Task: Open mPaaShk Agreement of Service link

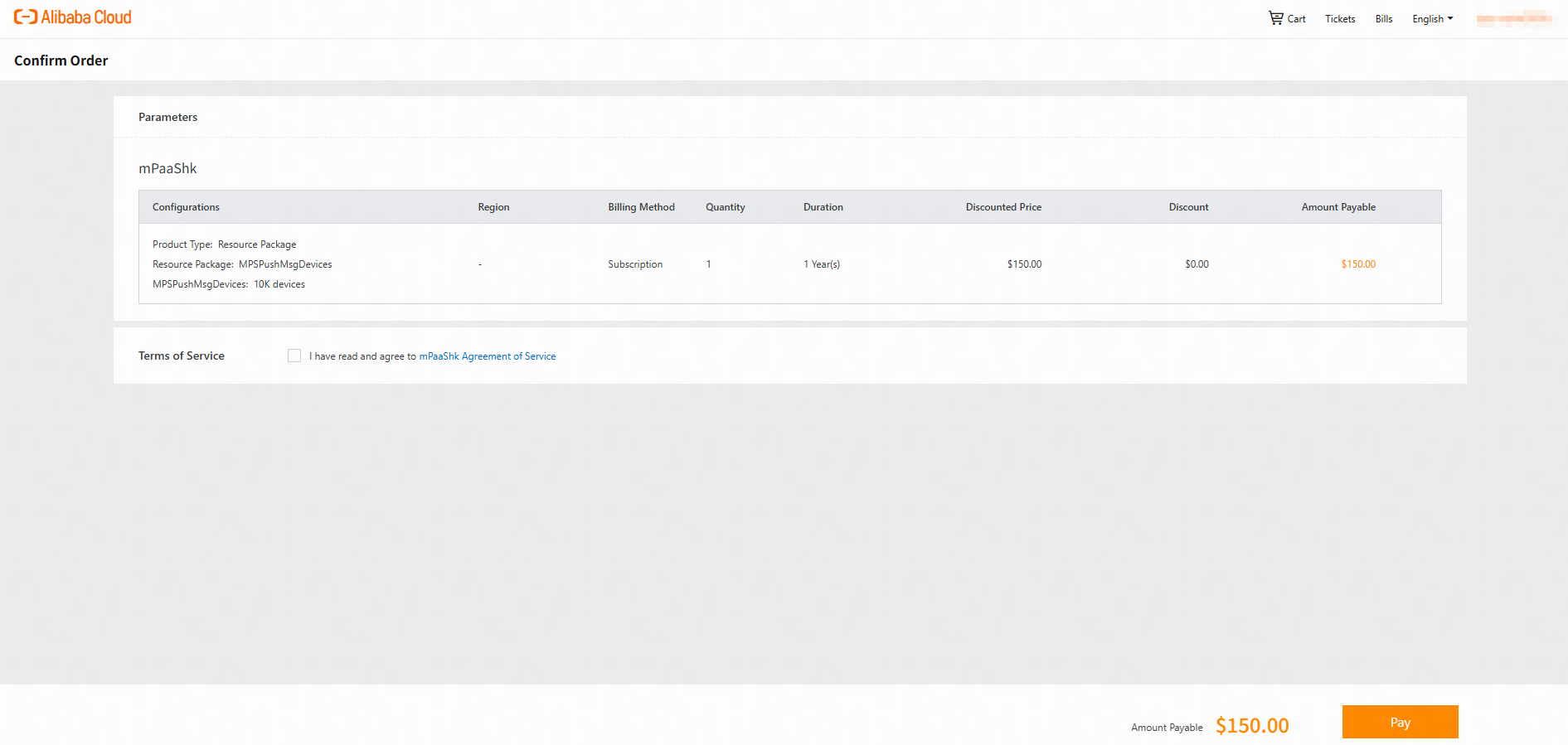Action: pos(488,356)
